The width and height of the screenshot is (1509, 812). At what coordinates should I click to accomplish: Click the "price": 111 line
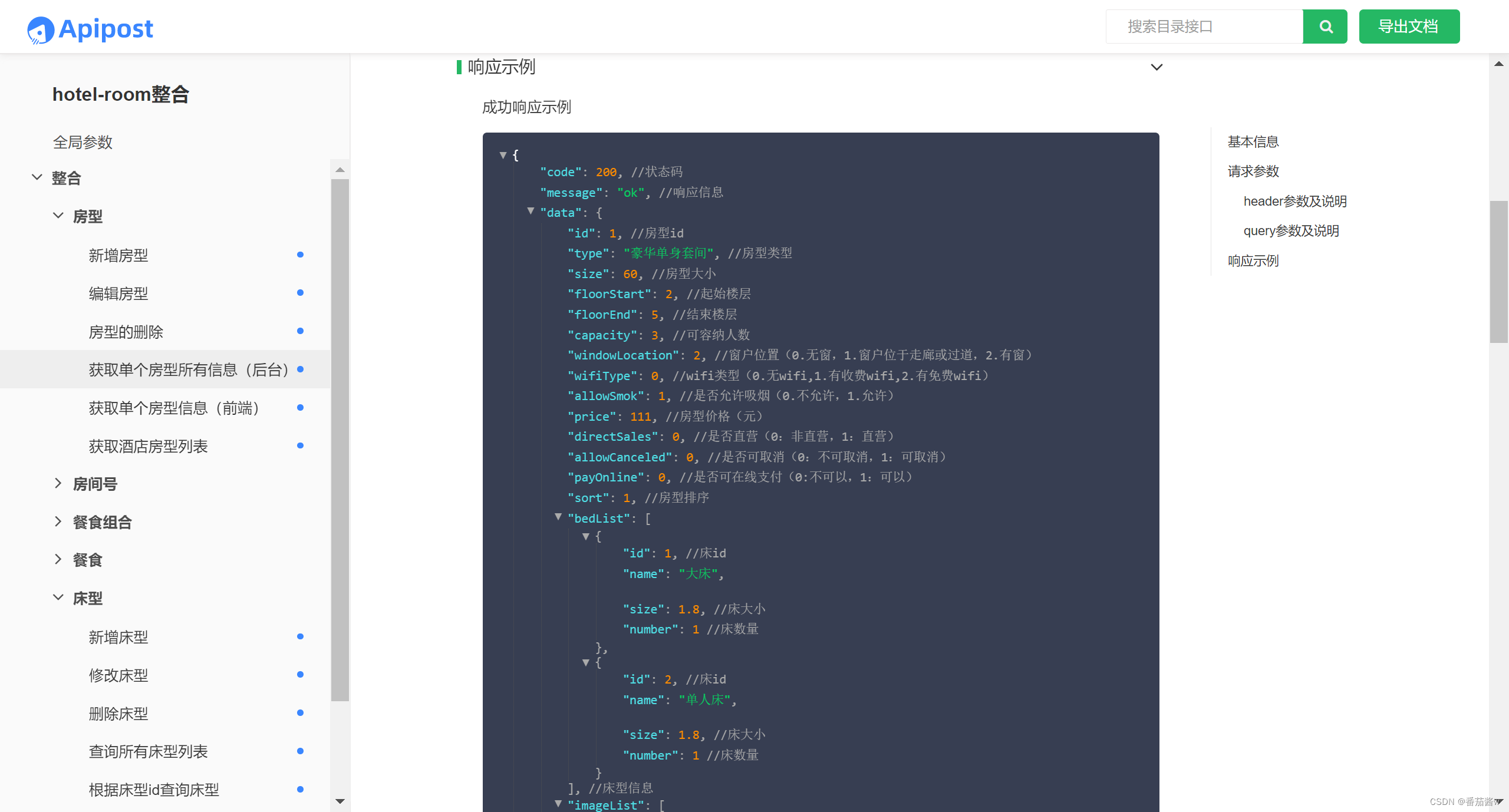[x=665, y=417]
